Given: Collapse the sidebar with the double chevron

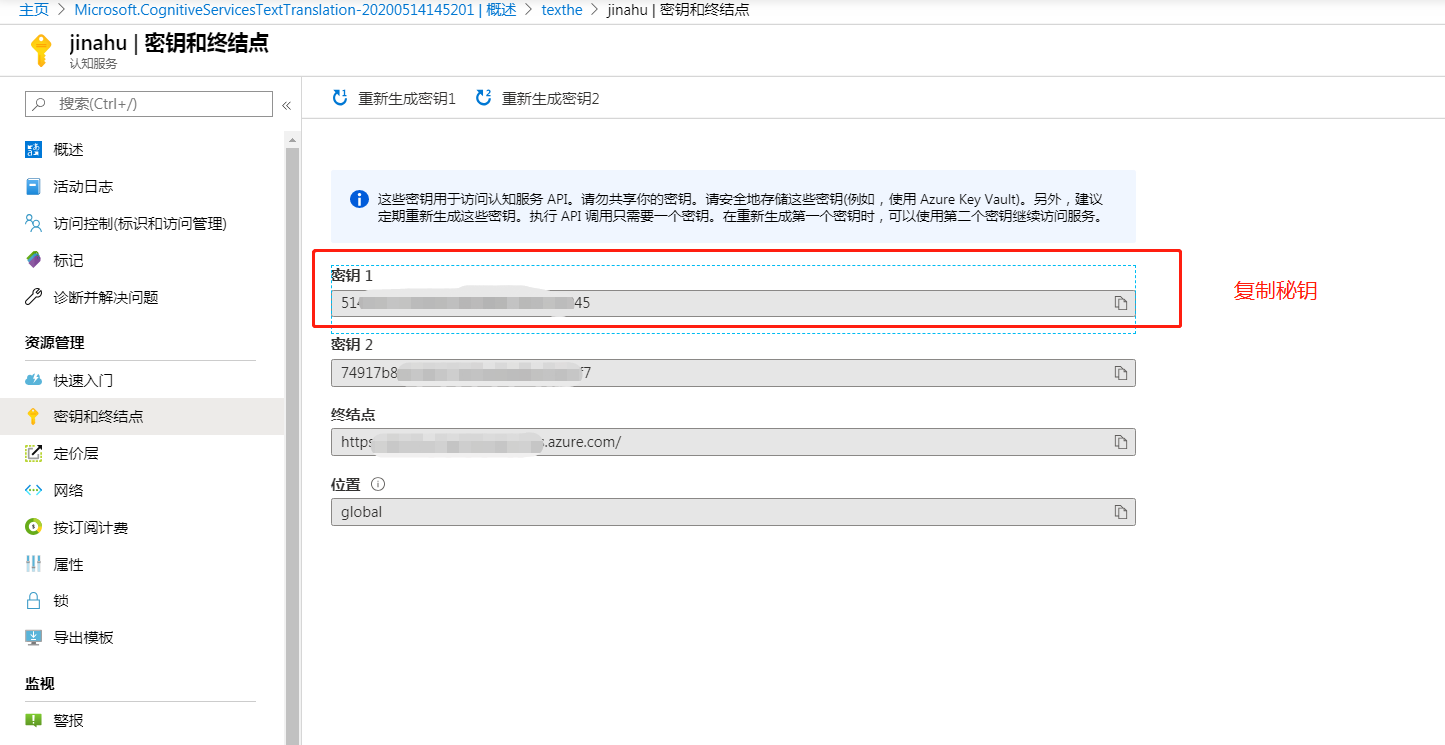Looking at the screenshot, I should click(286, 105).
